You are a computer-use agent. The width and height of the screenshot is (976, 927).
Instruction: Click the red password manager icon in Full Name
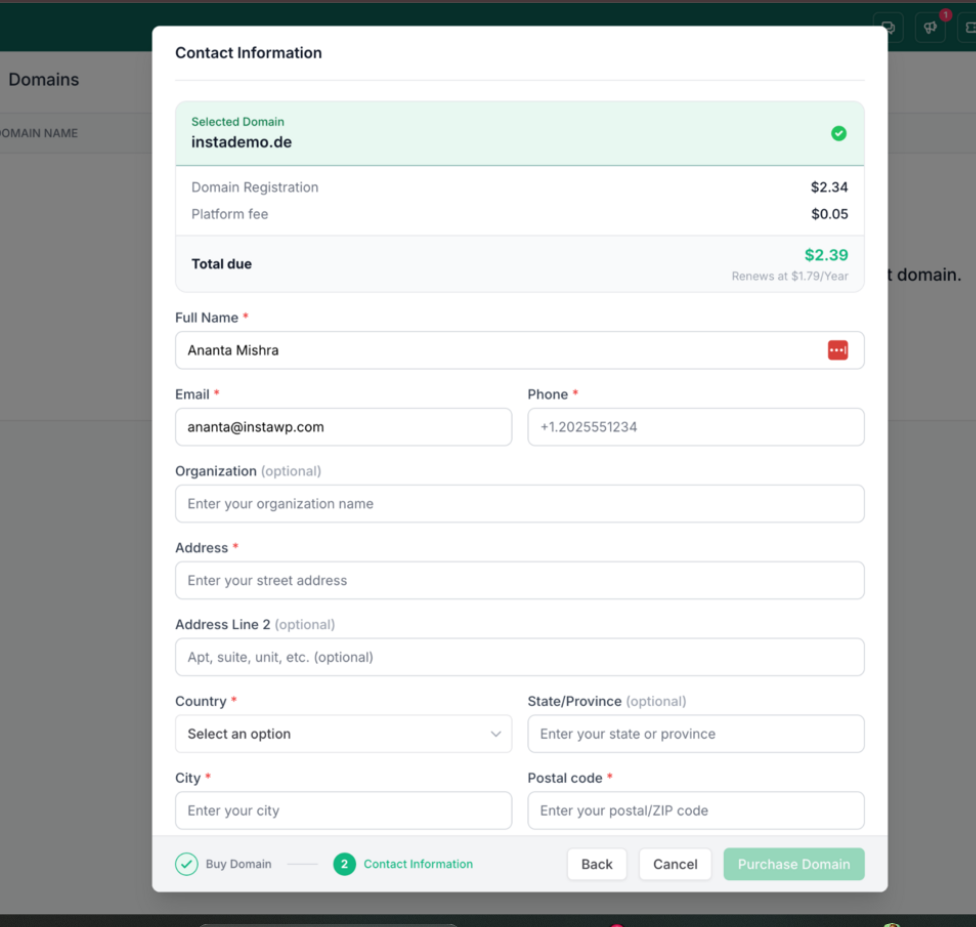(x=837, y=350)
